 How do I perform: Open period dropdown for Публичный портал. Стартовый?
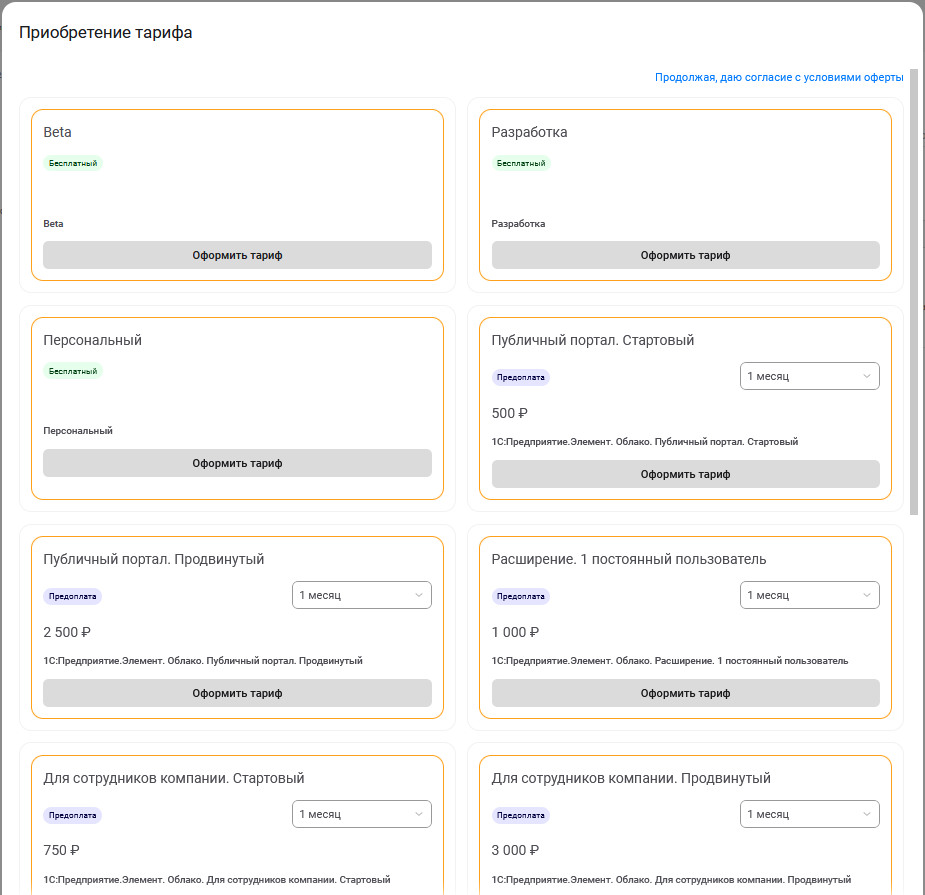(809, 376)
